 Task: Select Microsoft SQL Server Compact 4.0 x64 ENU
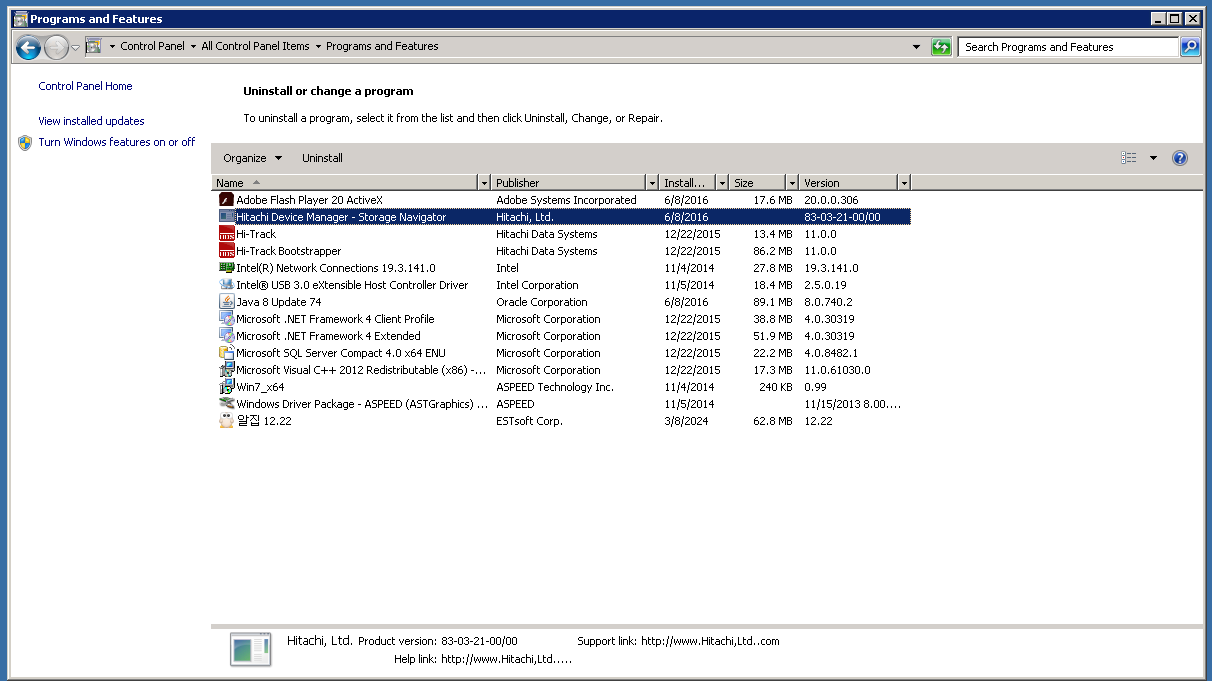click(340, 353)
